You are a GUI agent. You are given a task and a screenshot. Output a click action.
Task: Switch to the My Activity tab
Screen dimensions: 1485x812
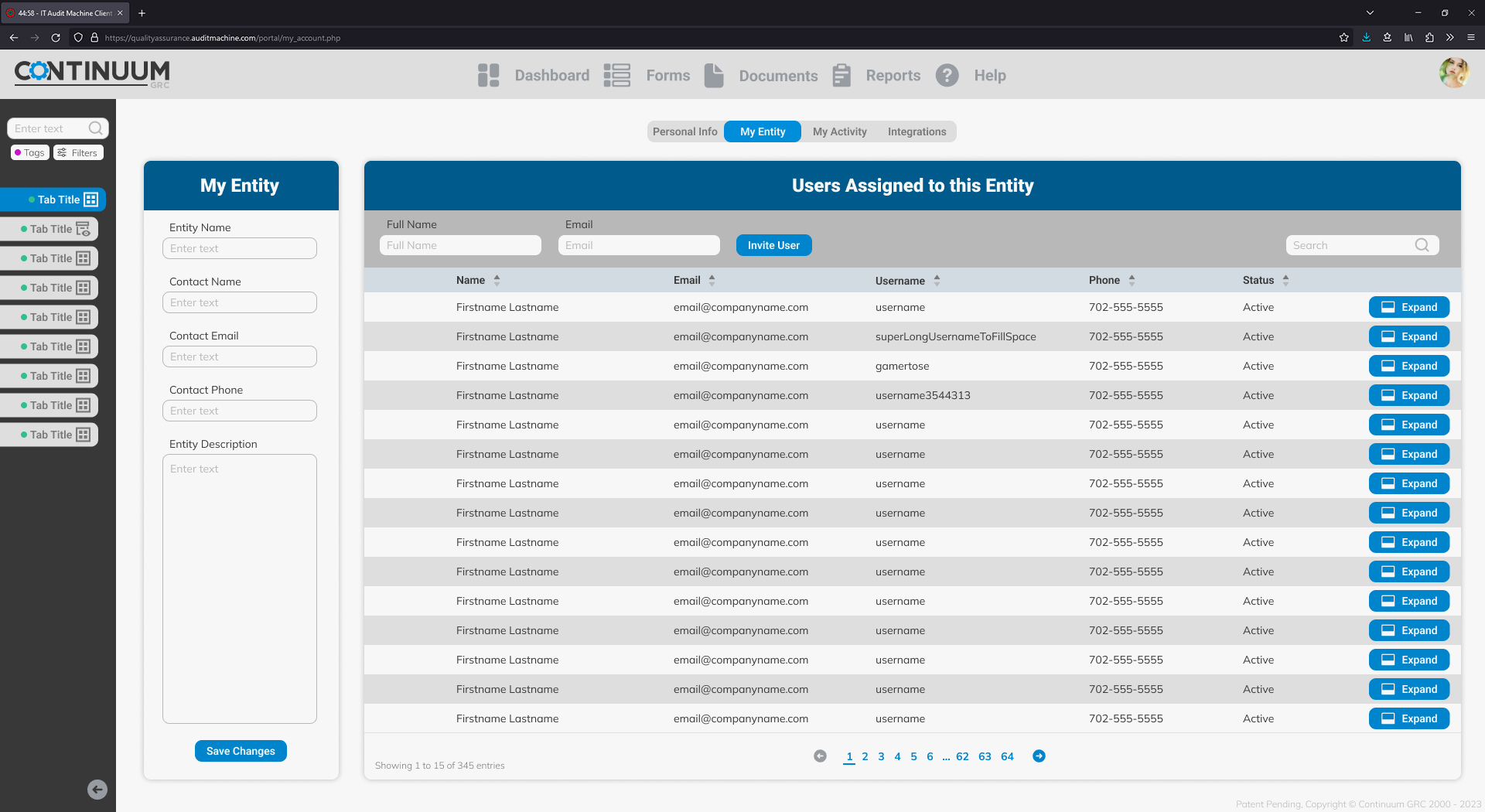click(839, 131)
